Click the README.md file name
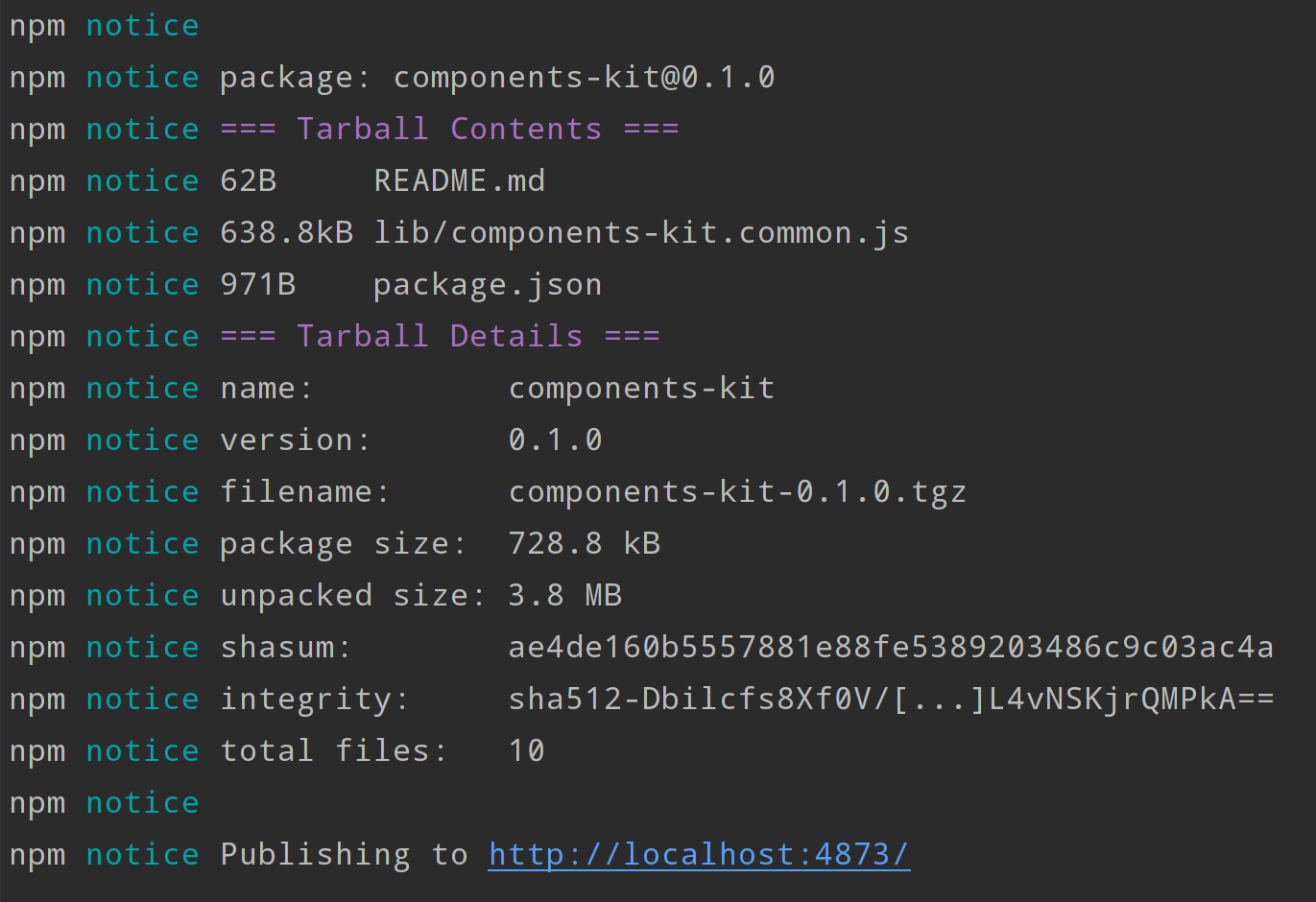 [459, 180]
